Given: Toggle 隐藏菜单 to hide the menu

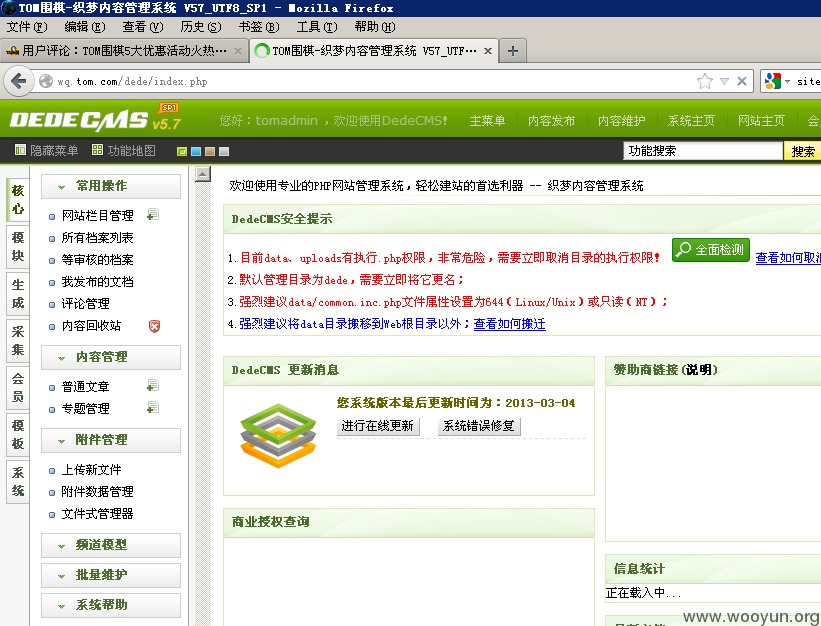Looking at the screenshot, I should [46, 151].
